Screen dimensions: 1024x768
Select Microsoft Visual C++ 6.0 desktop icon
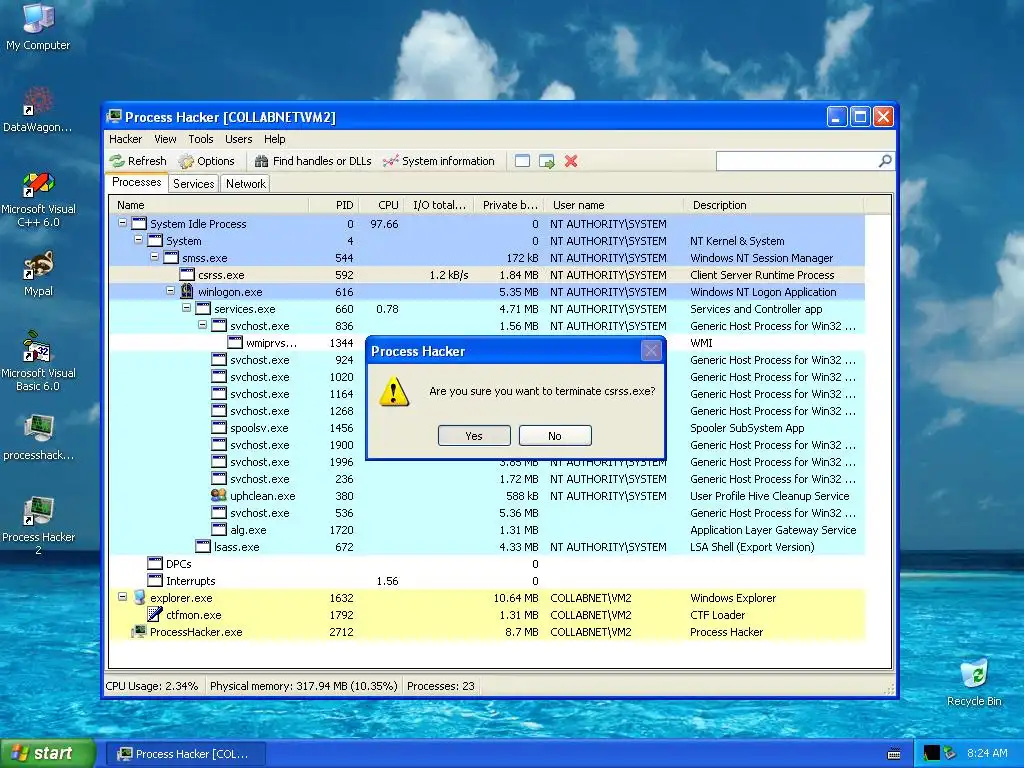click(x=38, y=198)
